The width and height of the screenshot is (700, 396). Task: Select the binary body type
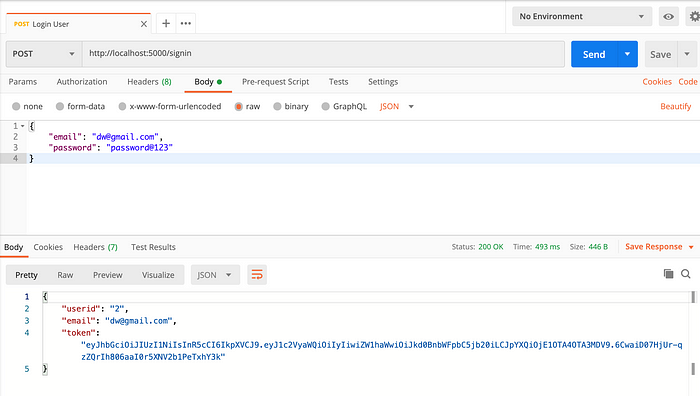277,106
